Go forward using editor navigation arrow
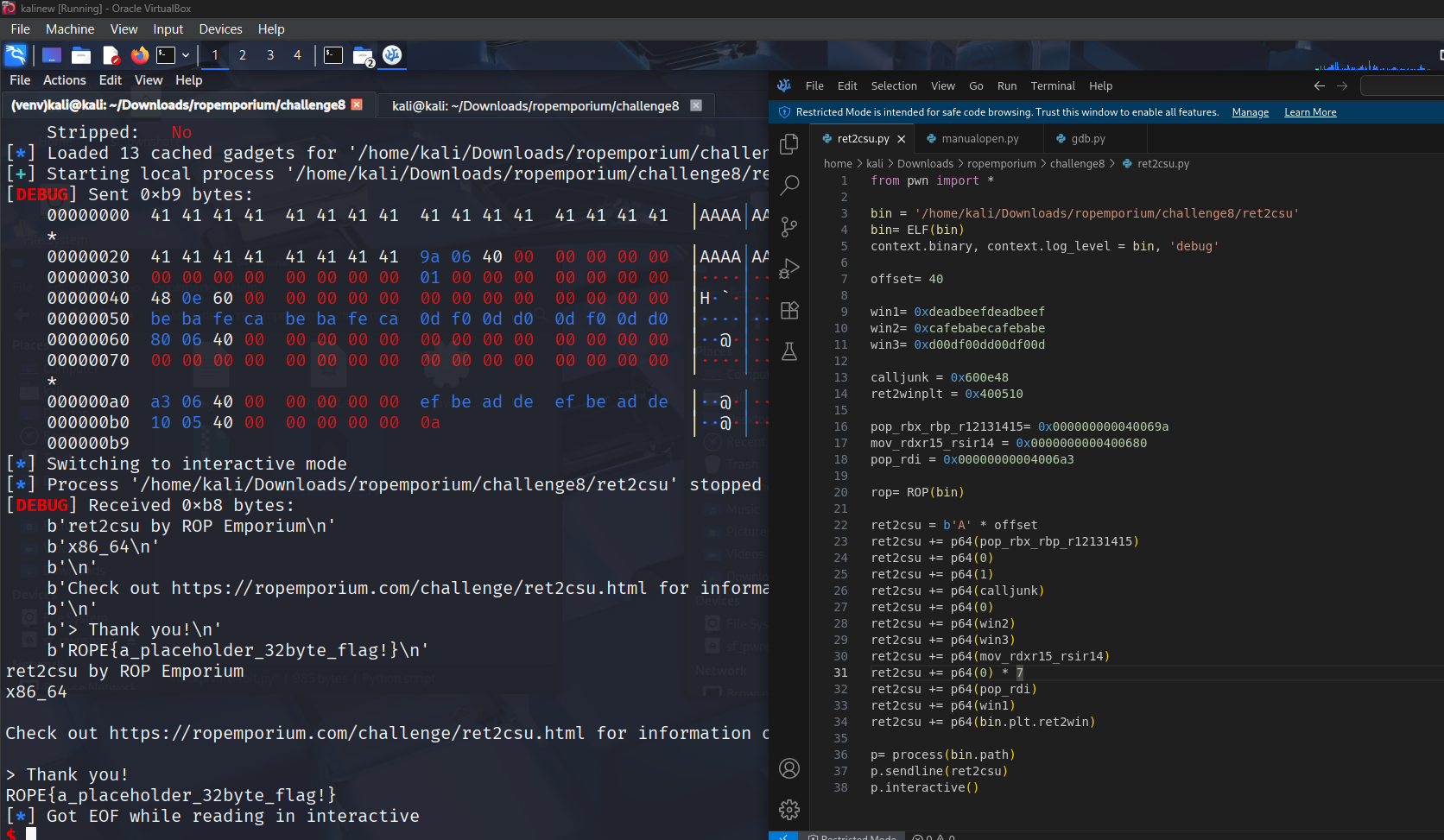 pos(1341,85)
